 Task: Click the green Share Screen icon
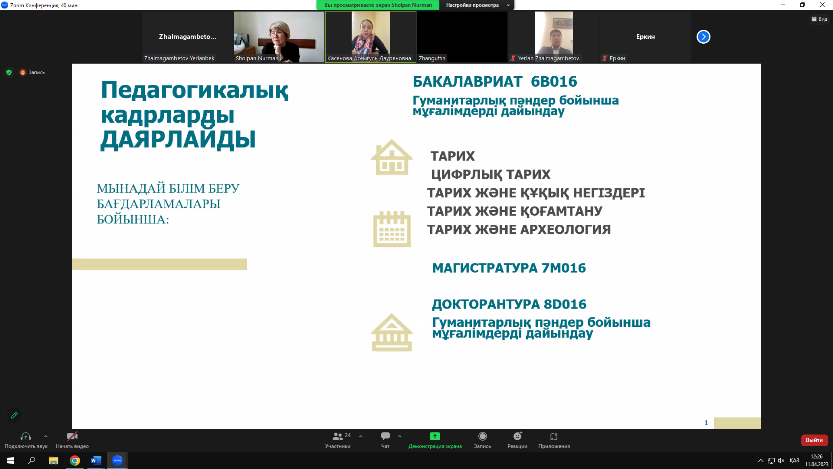434,437
